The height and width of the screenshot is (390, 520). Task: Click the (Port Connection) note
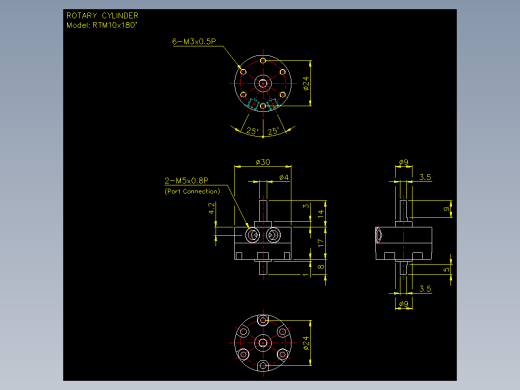point(192,191)
